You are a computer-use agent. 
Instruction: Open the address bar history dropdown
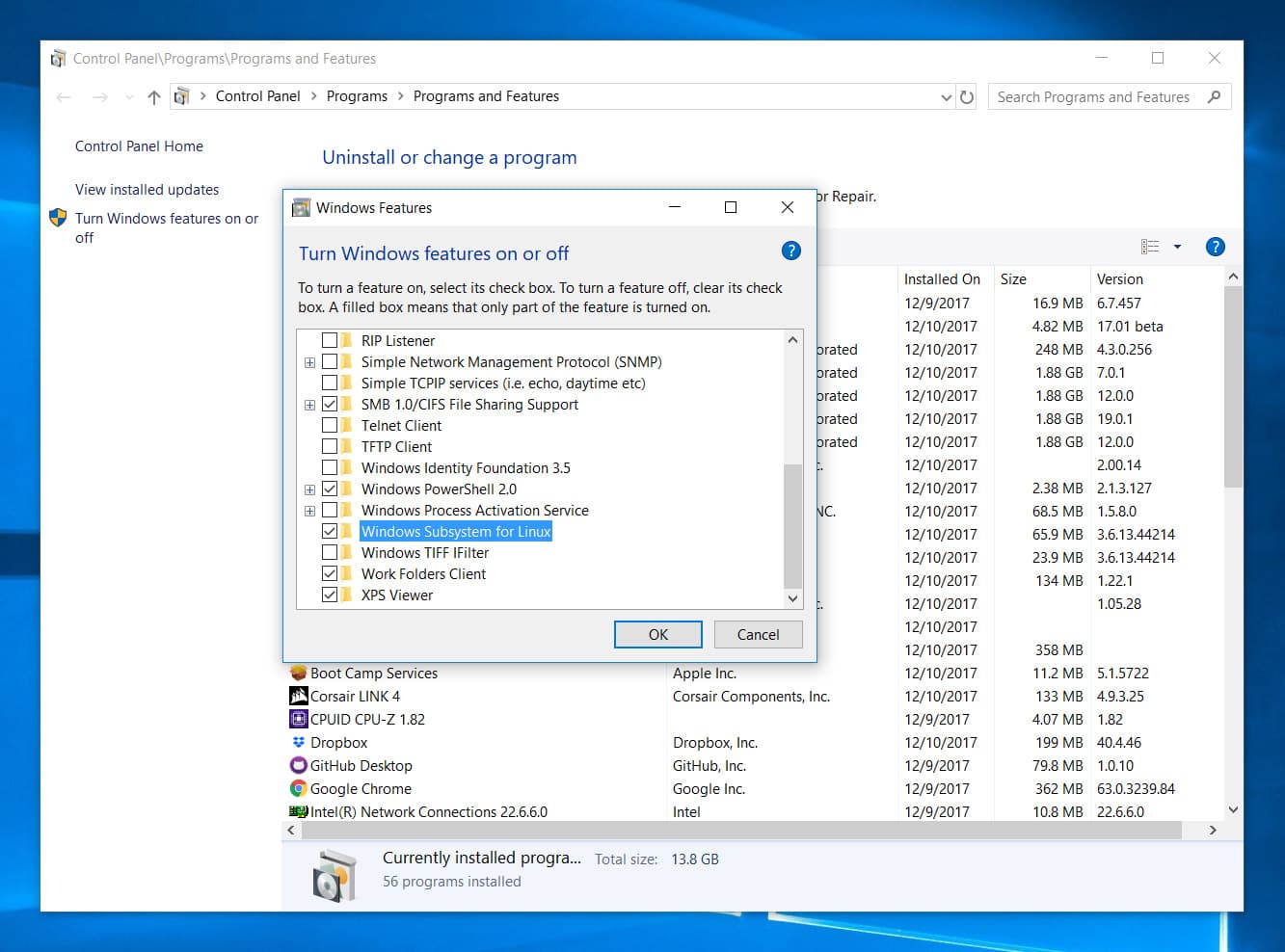946,97
